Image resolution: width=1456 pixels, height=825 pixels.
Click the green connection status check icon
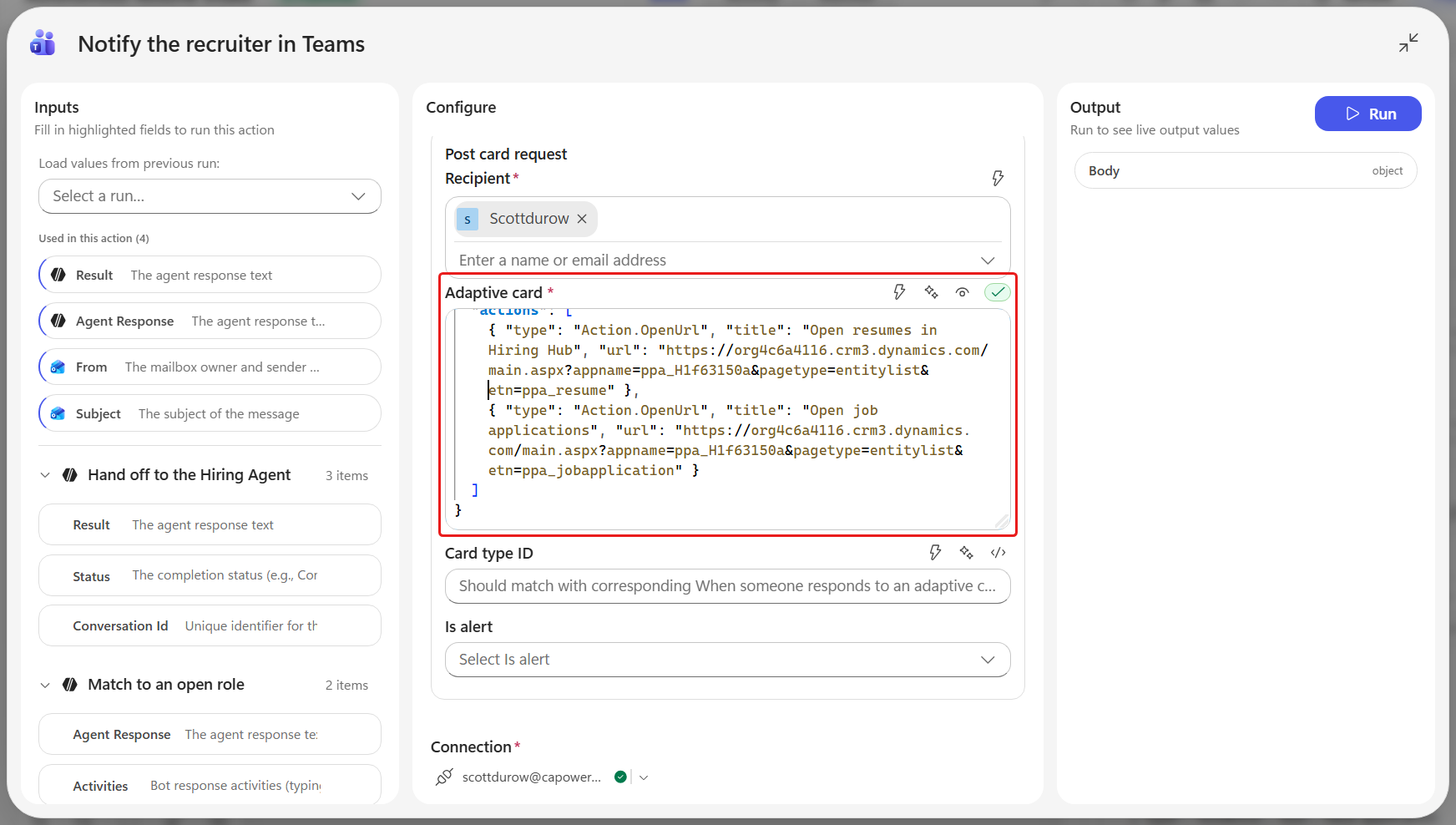pos(620,777)
